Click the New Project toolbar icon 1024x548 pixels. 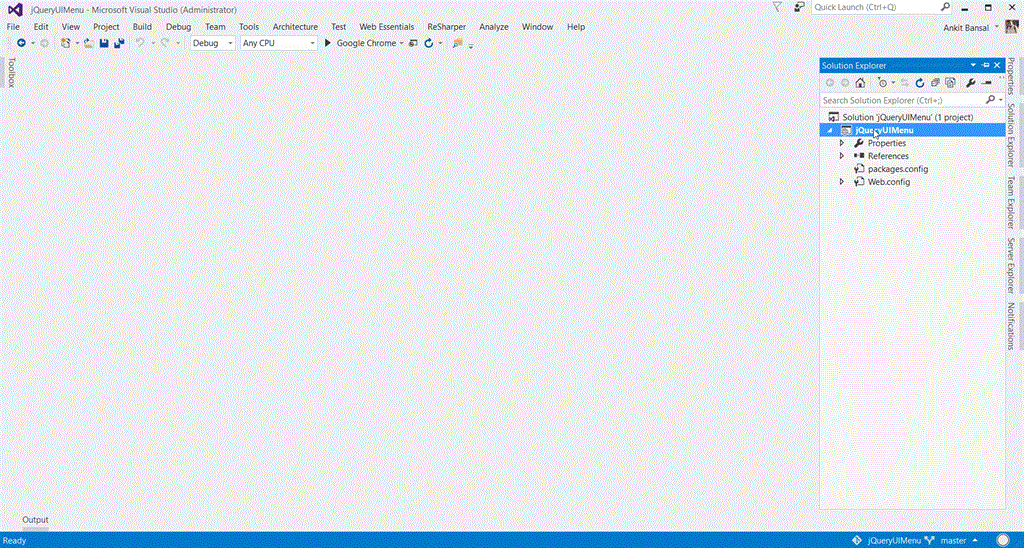[x=65, y=43]
